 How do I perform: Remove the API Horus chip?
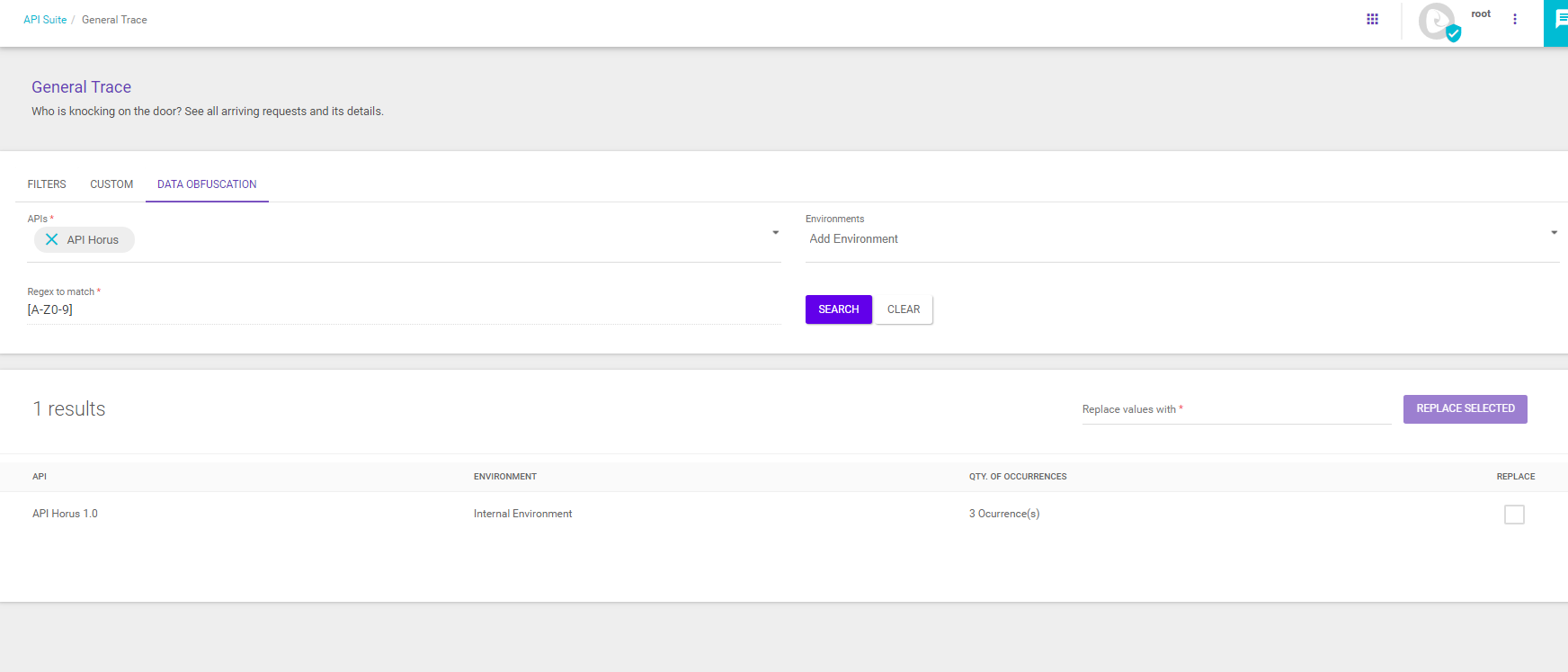click(x=52, y=239)
